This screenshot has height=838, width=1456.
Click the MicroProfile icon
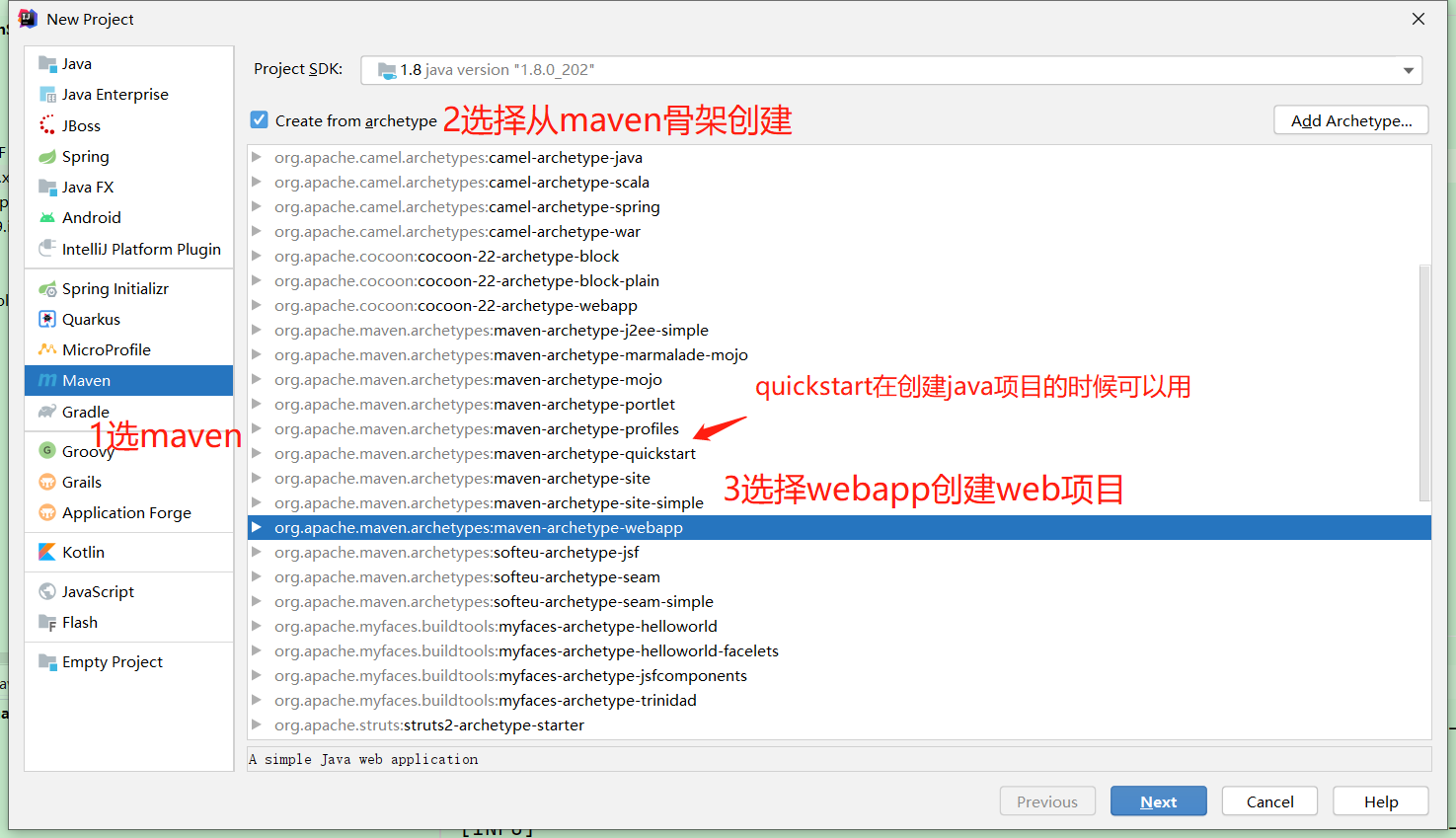(47, 349)
